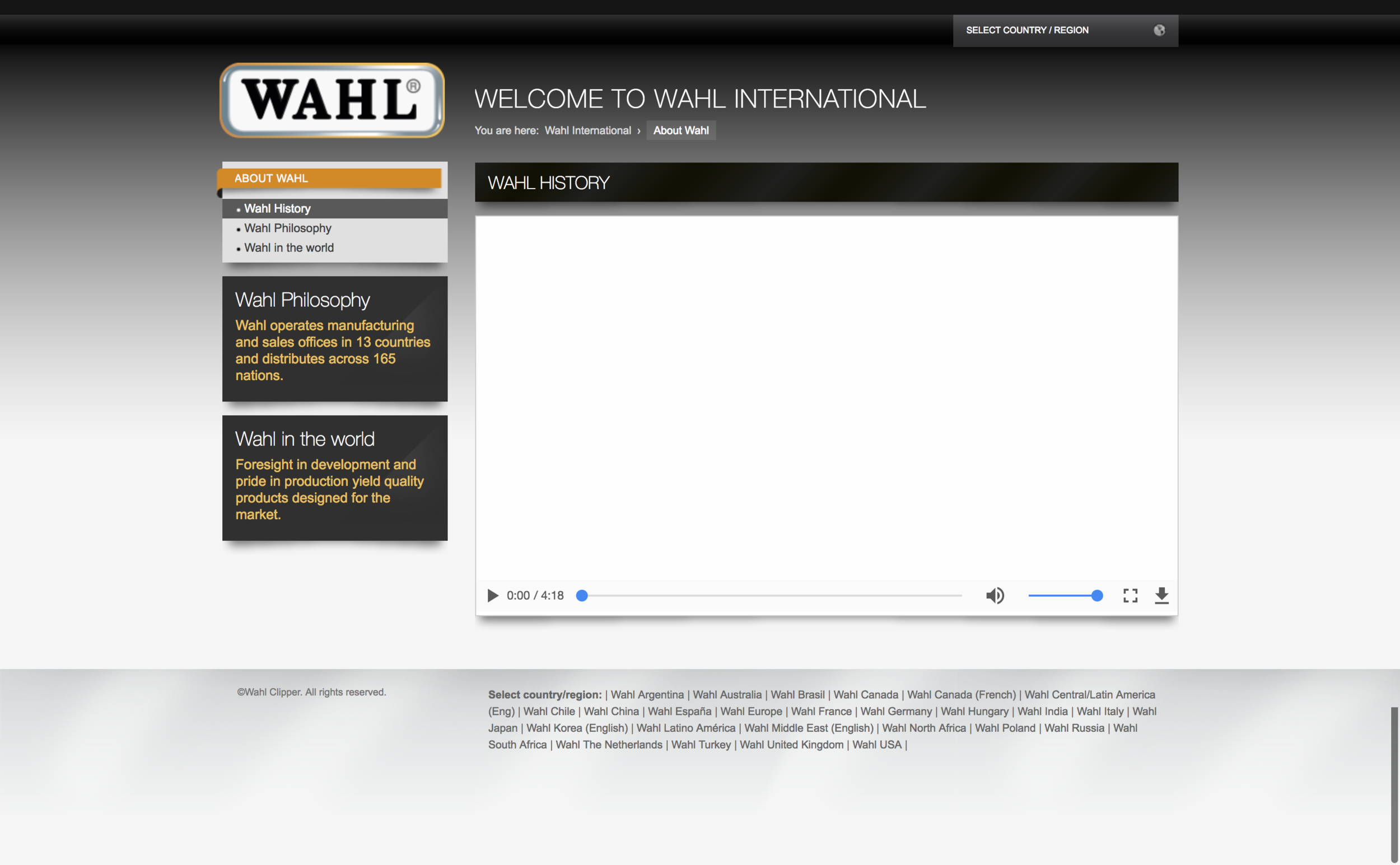Download the video file
Image resolution: width=1400 pixels, height=865 pixels.
[1161, 596]
